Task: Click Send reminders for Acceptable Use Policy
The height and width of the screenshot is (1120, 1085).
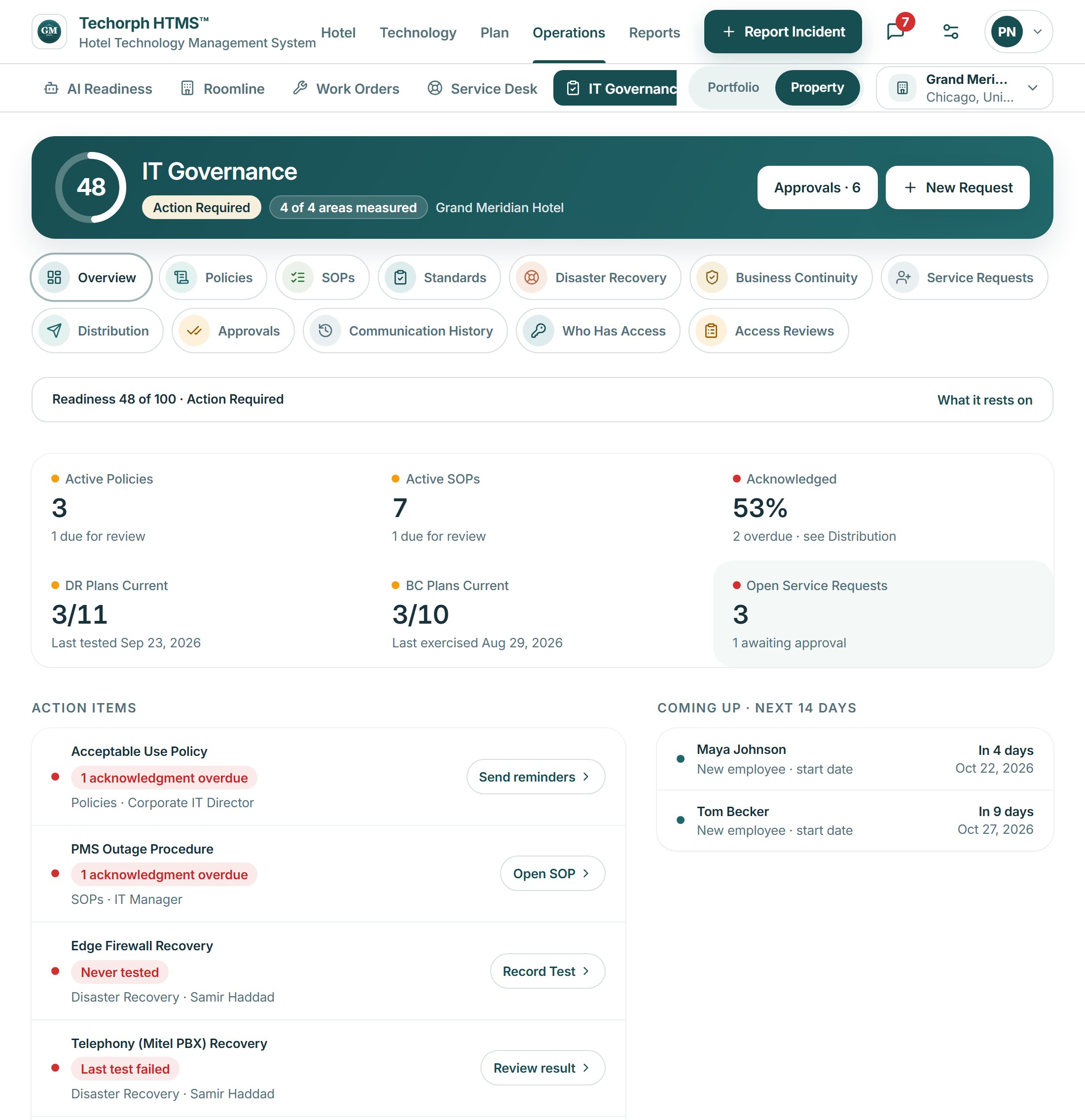Action: coord(536,777)
